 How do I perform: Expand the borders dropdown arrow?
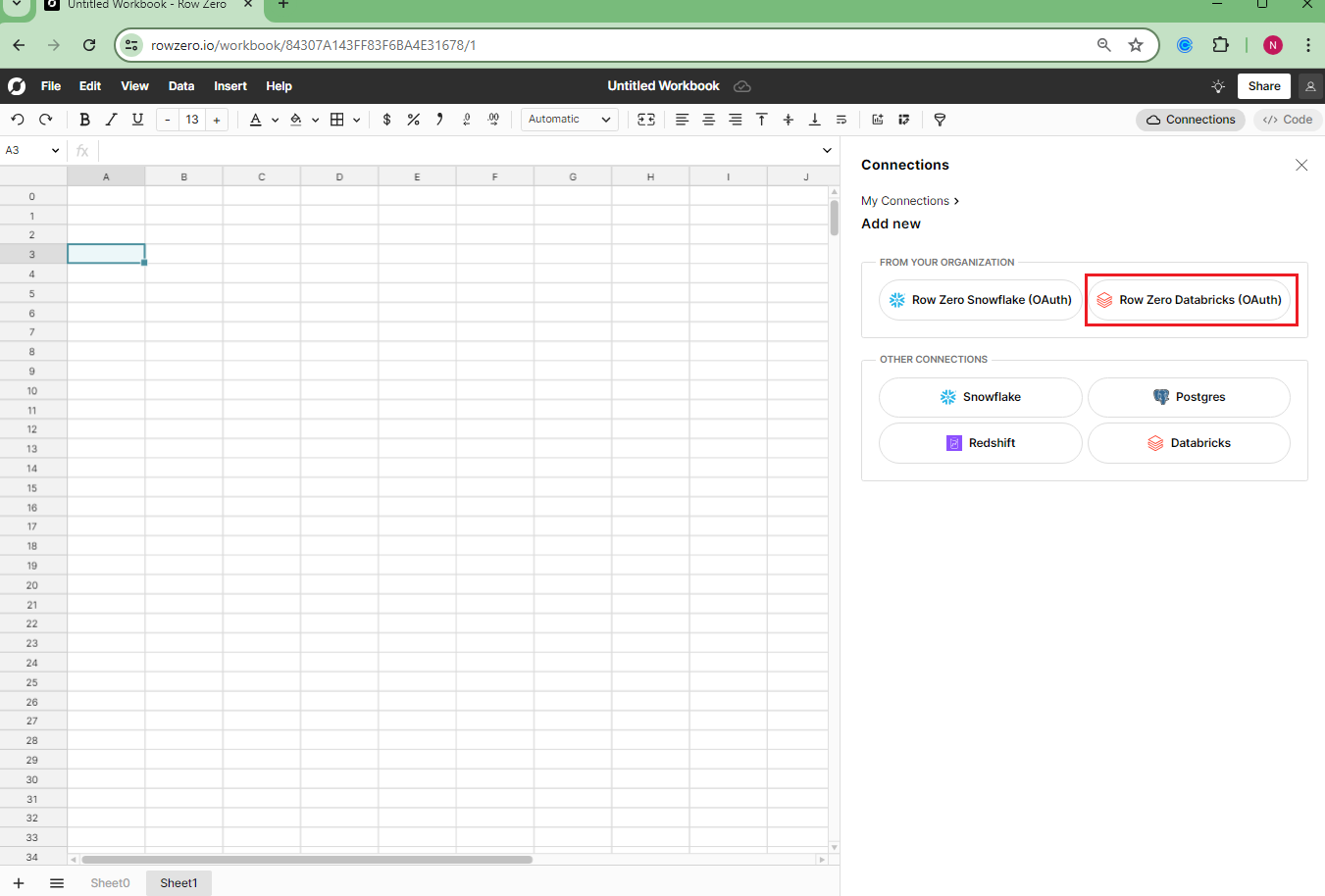tap(356, 120)
